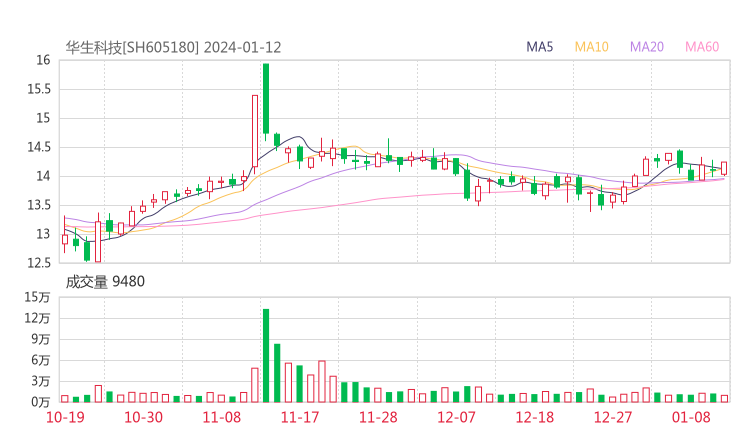Click the 成交量 9480 volume label
Image resolution: width=740 pixels, height=440 pixels.
pos(105,282)
